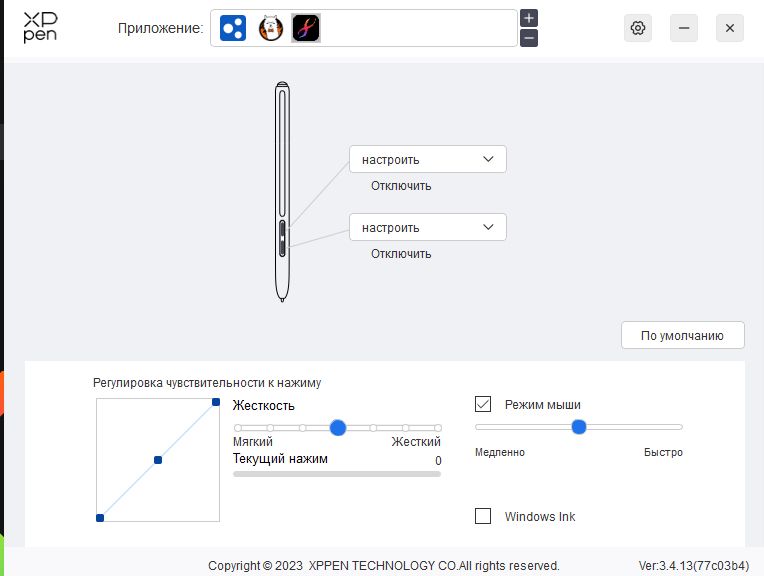This screenshot has height=576, width=764.
Task: Open settings via the gear icon
Action: point(638,28)
